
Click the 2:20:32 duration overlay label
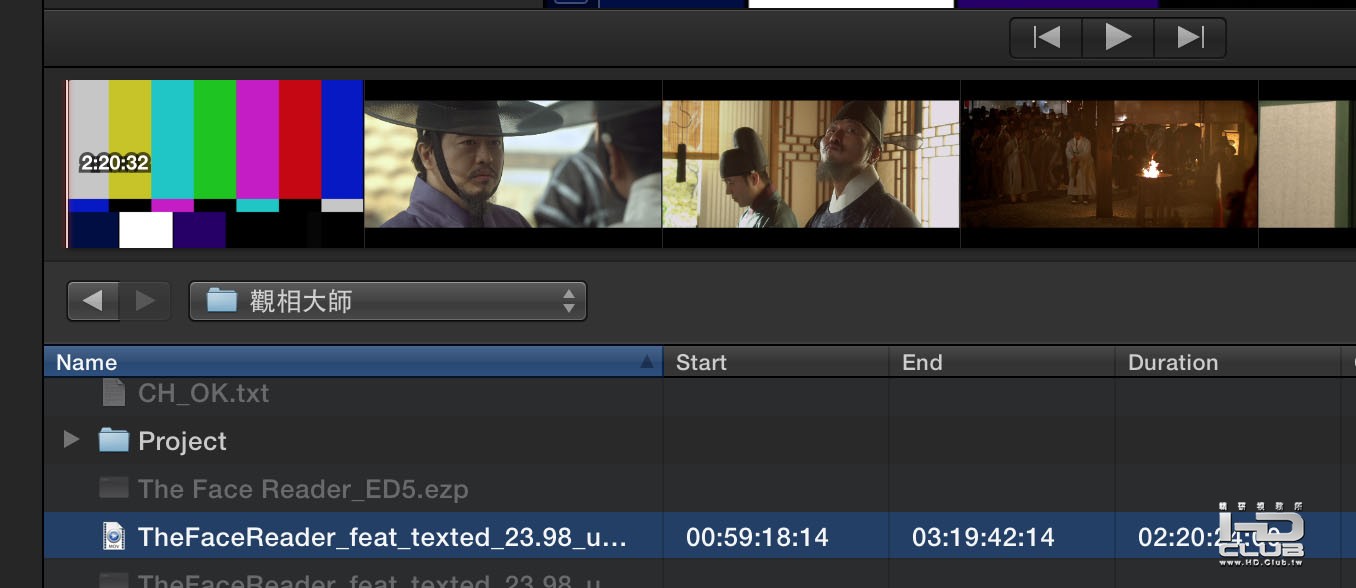(115, 162)
